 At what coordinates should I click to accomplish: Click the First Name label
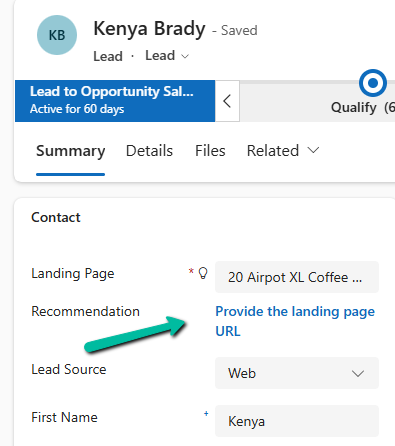pos(64,417)
